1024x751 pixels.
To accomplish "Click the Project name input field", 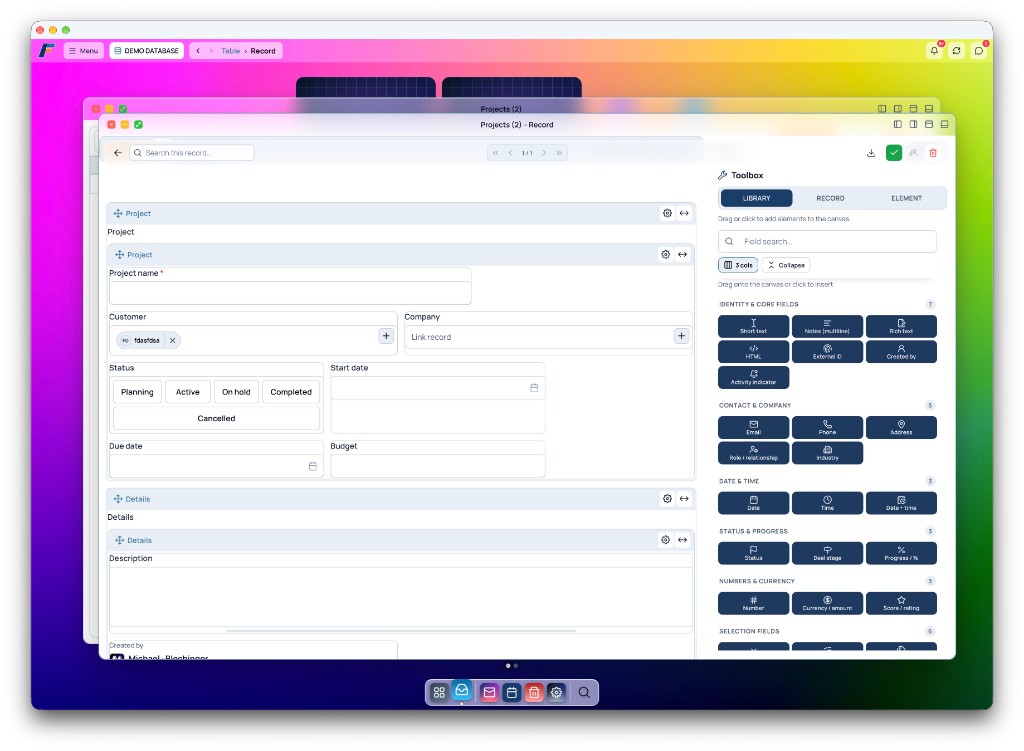I will pos(290,293).
